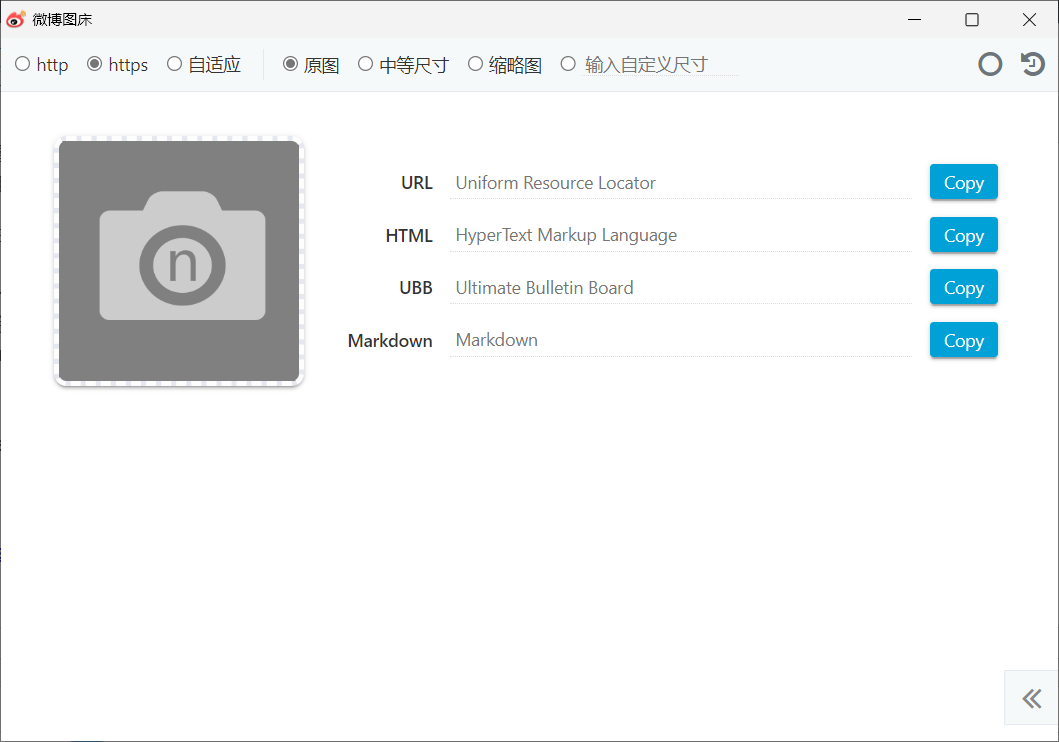Click the circle reset icon in the toolbar
This screenshot has height=742, width=1059.
pyautogui.click(x=990, y=64)
